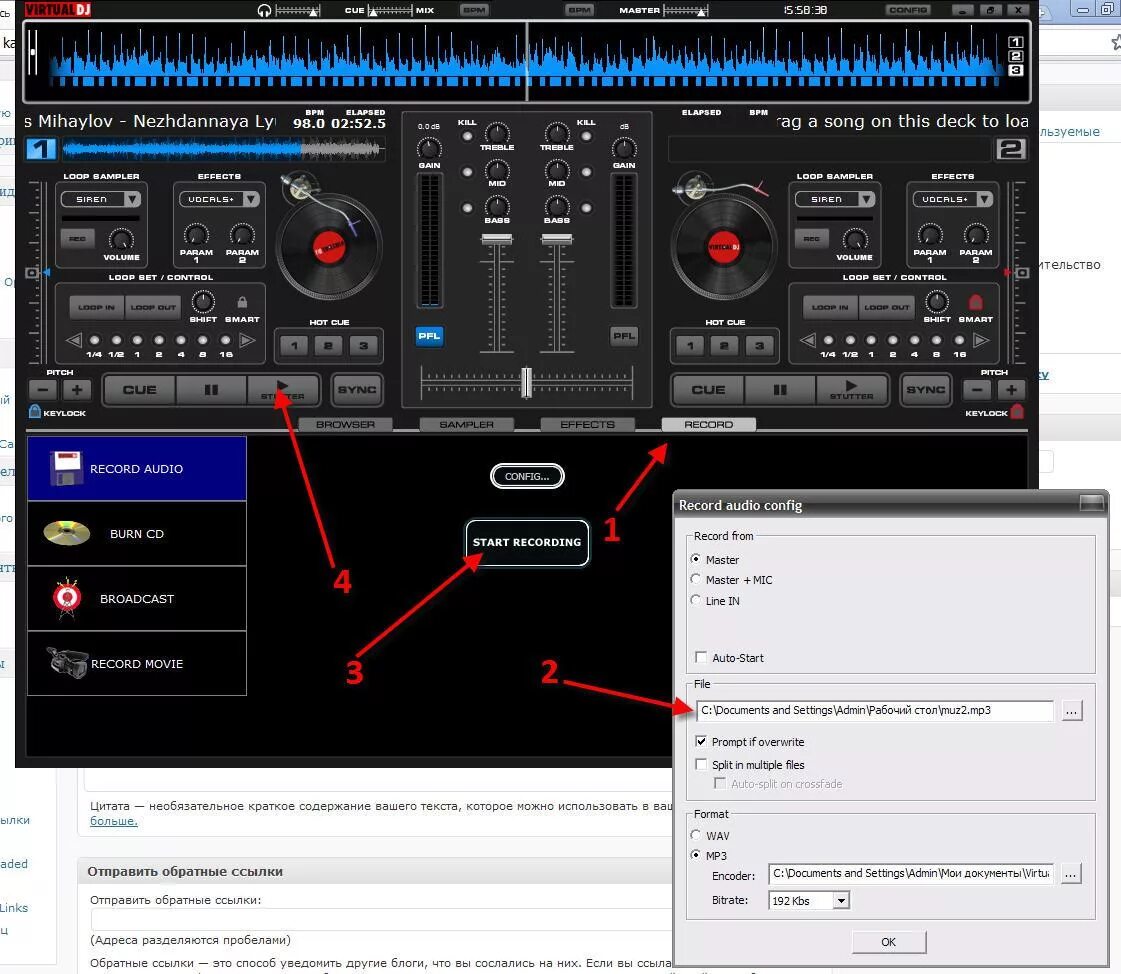
Task: Select WAV format radio button
Action: 696,835
